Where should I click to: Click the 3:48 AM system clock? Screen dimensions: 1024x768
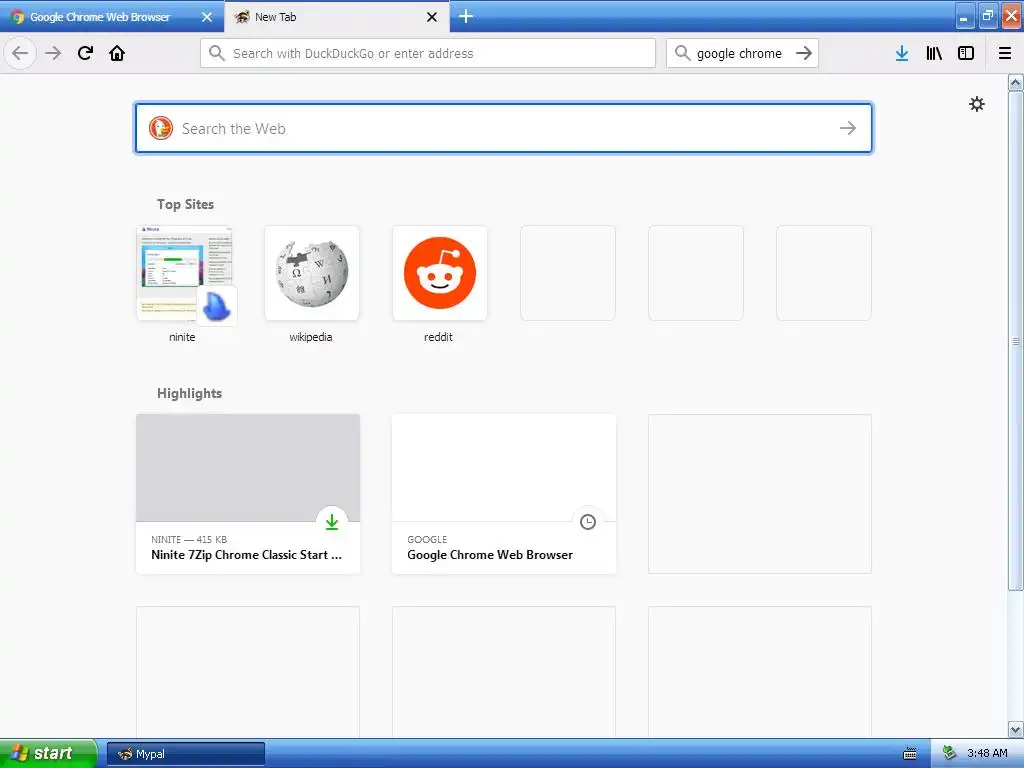987,754
